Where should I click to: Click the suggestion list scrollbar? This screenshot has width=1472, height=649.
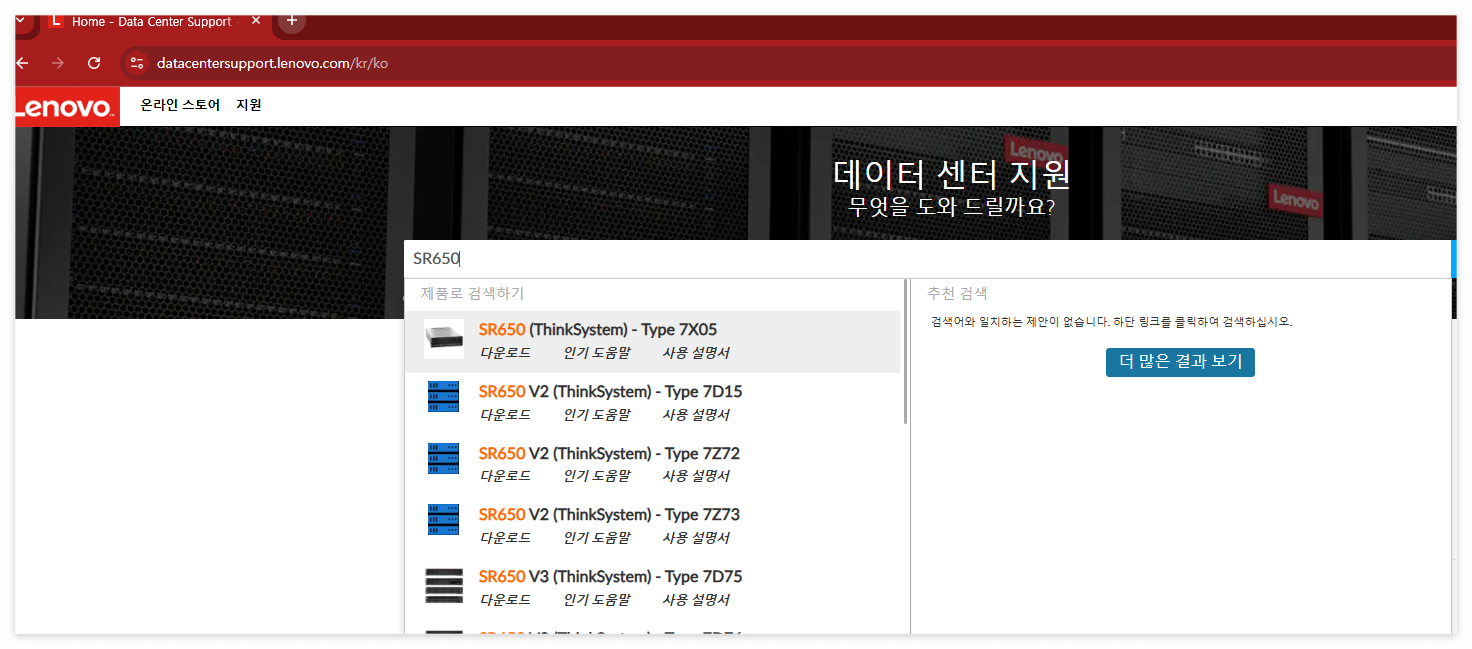click(x=906, y=352)
